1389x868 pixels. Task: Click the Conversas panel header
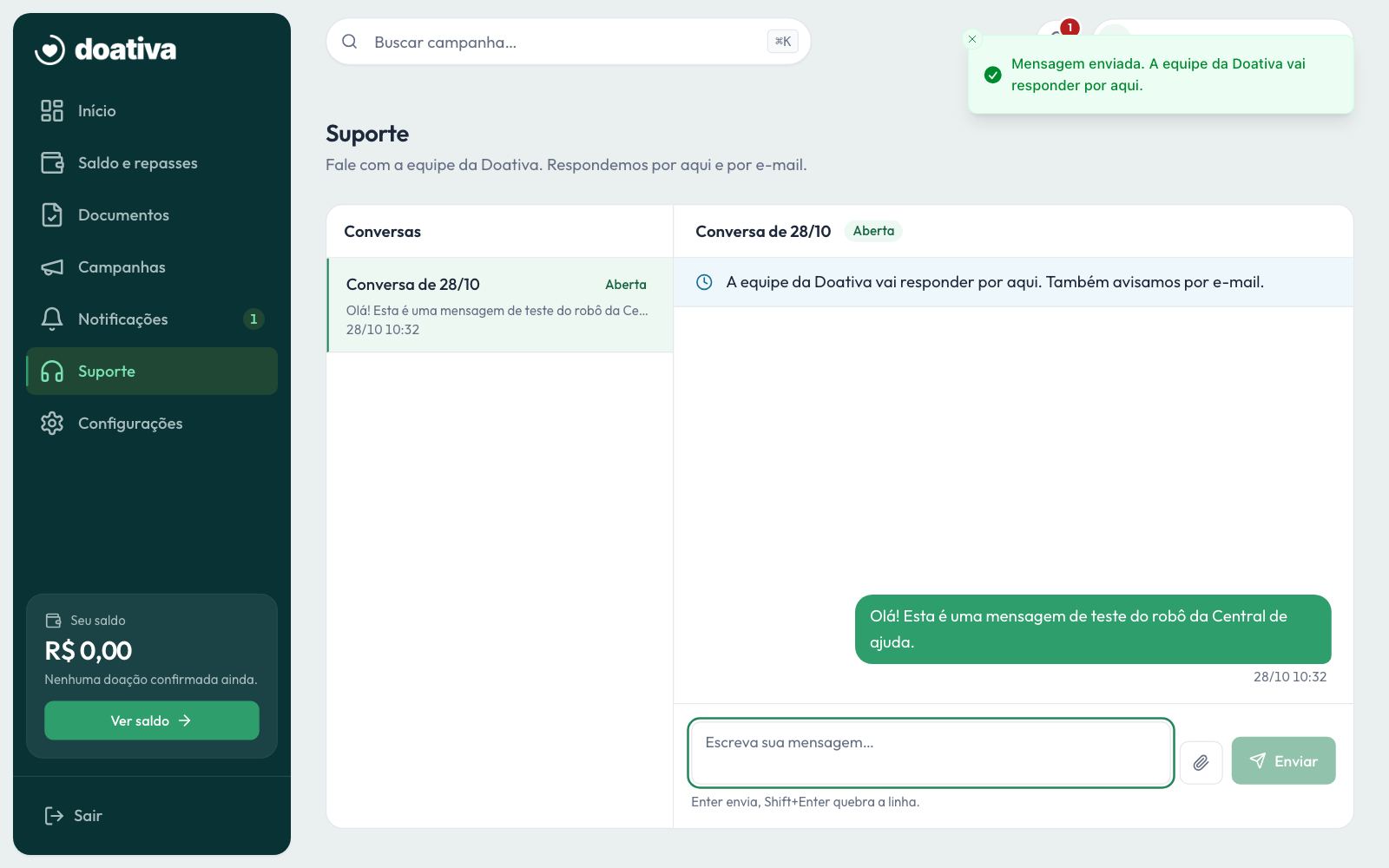(x=382, y=232)
